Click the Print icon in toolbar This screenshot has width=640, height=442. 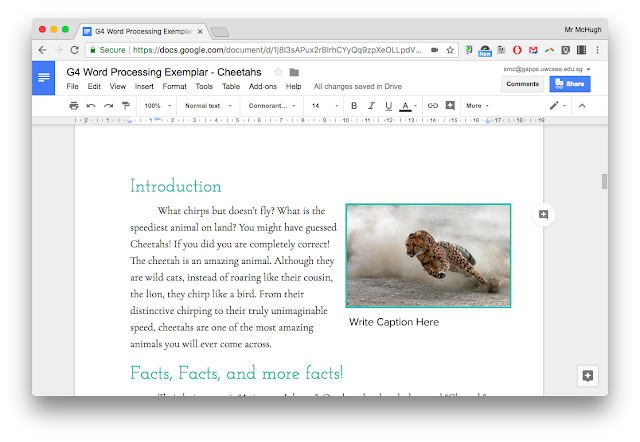coord(74,106)
